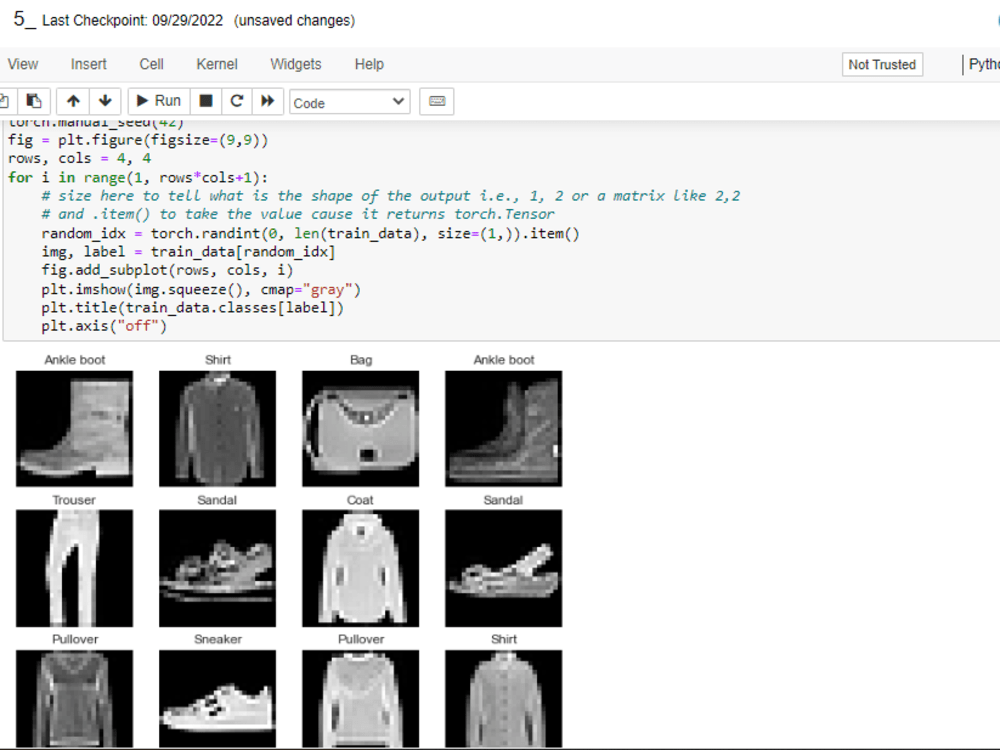This screenshot has width=1000, height=750.
Task: Click the 'Coat' subplot title
Action: pos(360,500)
